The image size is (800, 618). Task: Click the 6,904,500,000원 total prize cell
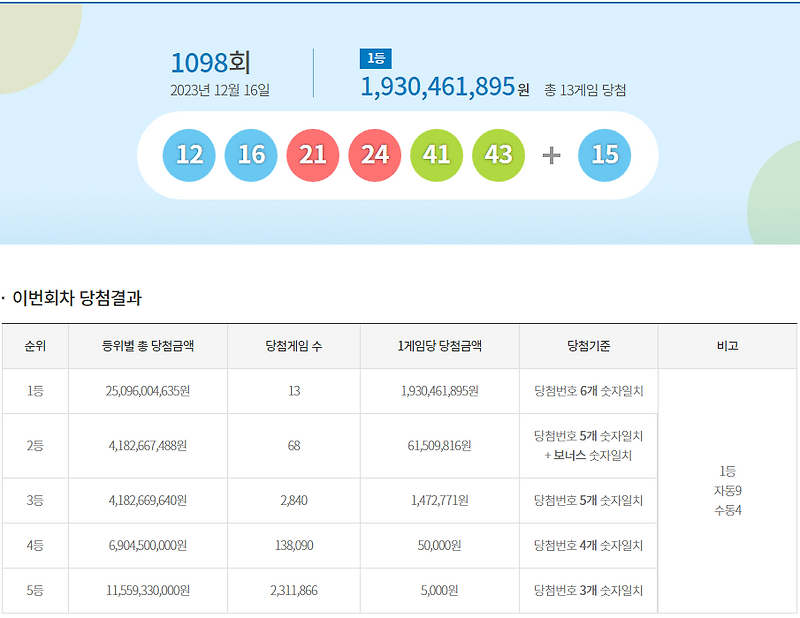(x=148, y=546)
